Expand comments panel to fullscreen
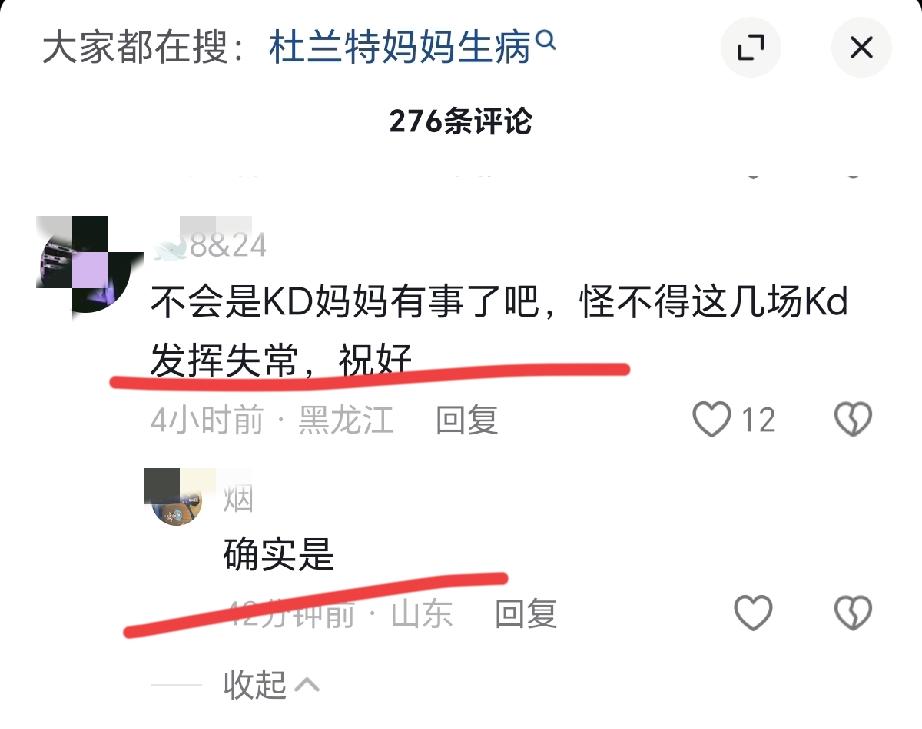Viewport: 922px width, 729px height. point(750,48)
